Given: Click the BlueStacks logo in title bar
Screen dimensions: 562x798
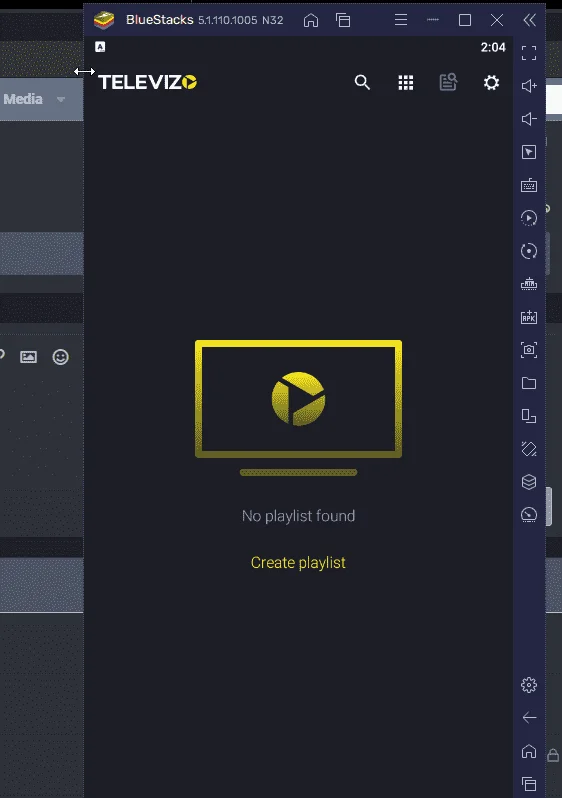Looking at the screenshot, I should pos(104,20).
